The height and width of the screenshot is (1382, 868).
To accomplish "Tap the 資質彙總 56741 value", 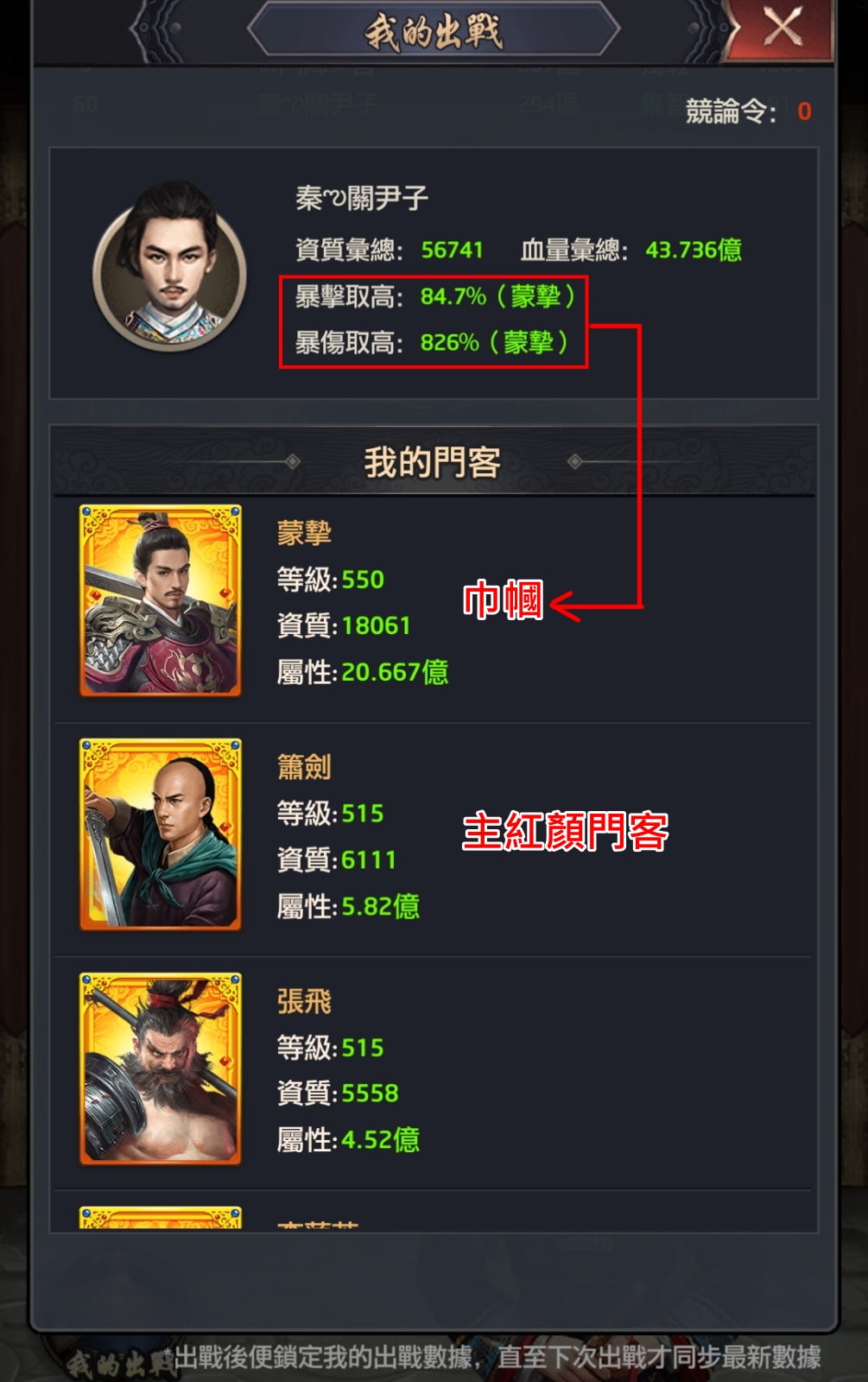I will [452, 250].
